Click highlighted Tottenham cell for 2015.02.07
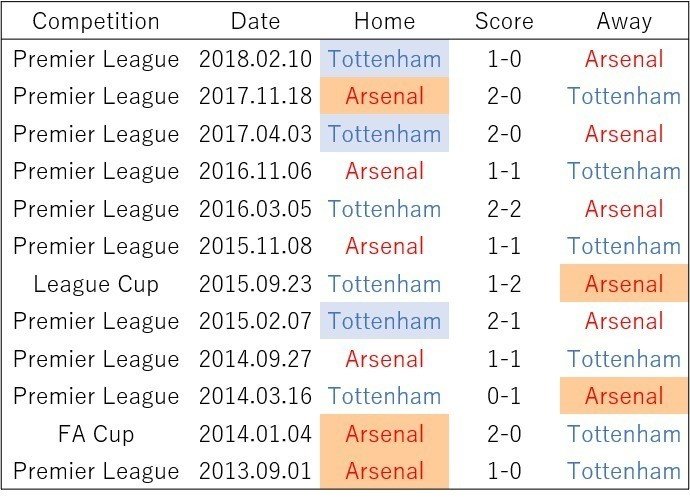Screen dimensions: 690x499 tap(384, 321)
